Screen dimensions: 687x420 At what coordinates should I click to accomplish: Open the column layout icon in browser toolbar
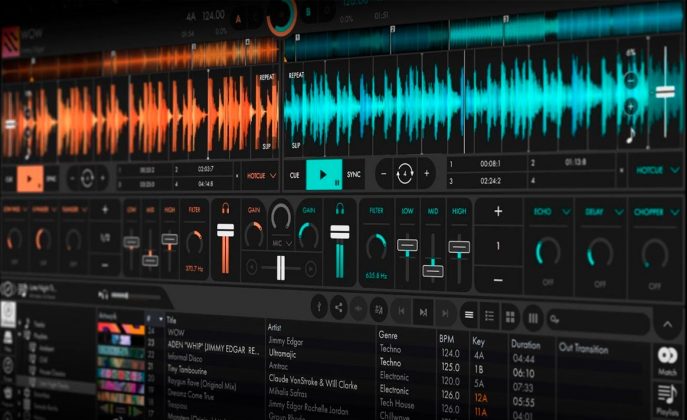pyautogui.click(x=533, y=318)
